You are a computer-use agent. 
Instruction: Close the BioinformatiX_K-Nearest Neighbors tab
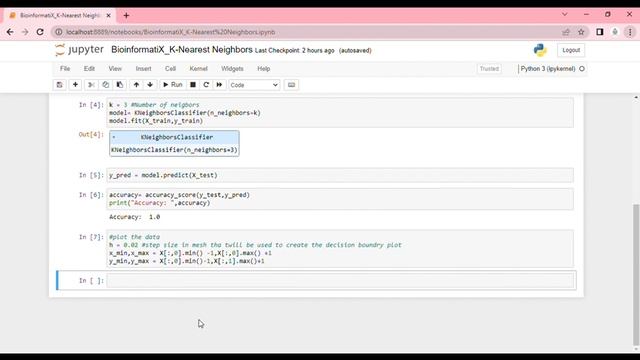coord(108,16)
